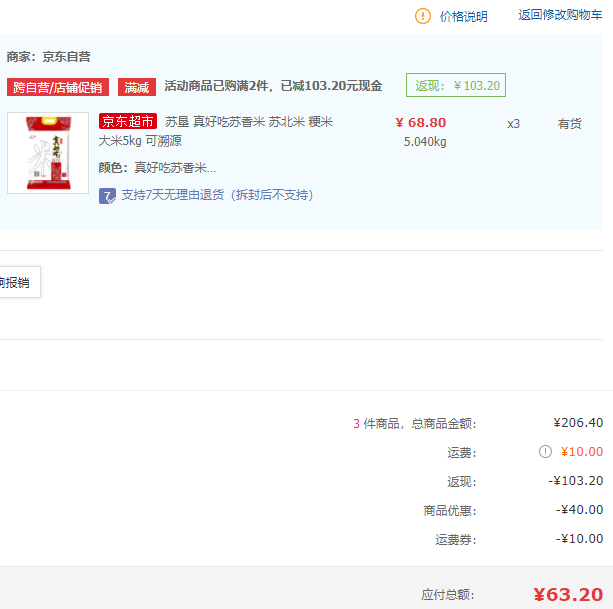Viewport: 613px width, 609px height.
Task: Click the 应付总额 ¥63.20 total amount
Action: [x=567, y=595]
